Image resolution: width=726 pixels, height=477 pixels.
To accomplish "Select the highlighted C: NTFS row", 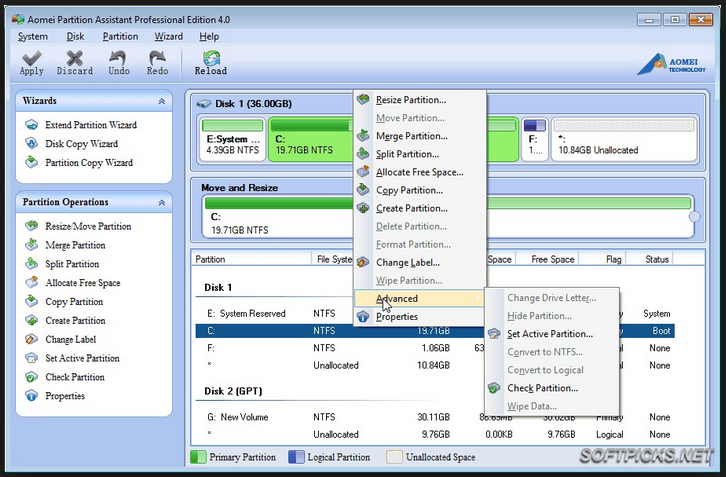I will (x=435, y=331).
